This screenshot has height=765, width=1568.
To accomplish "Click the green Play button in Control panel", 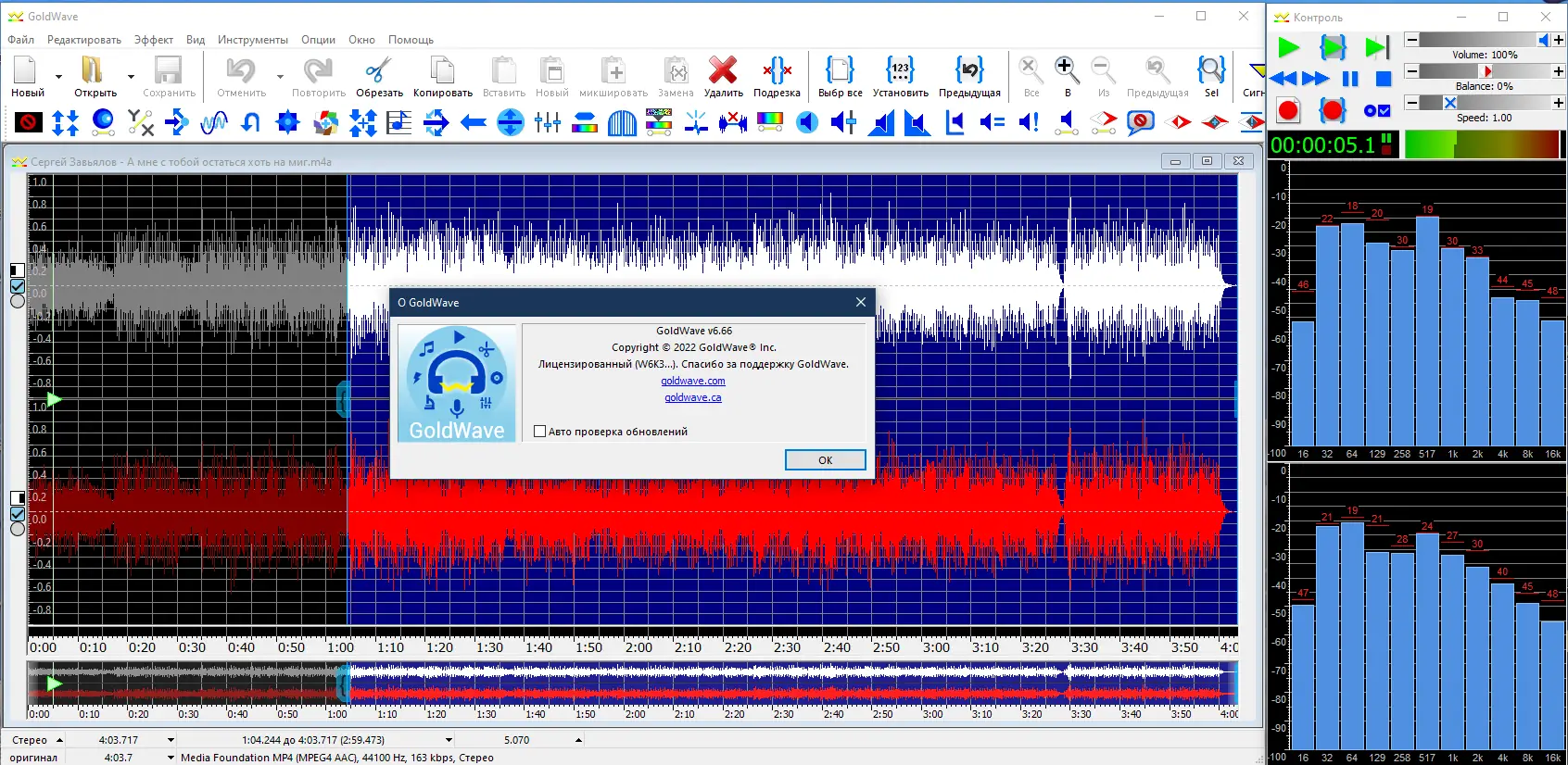I will pyautogui.click(x=1288, y=48).
